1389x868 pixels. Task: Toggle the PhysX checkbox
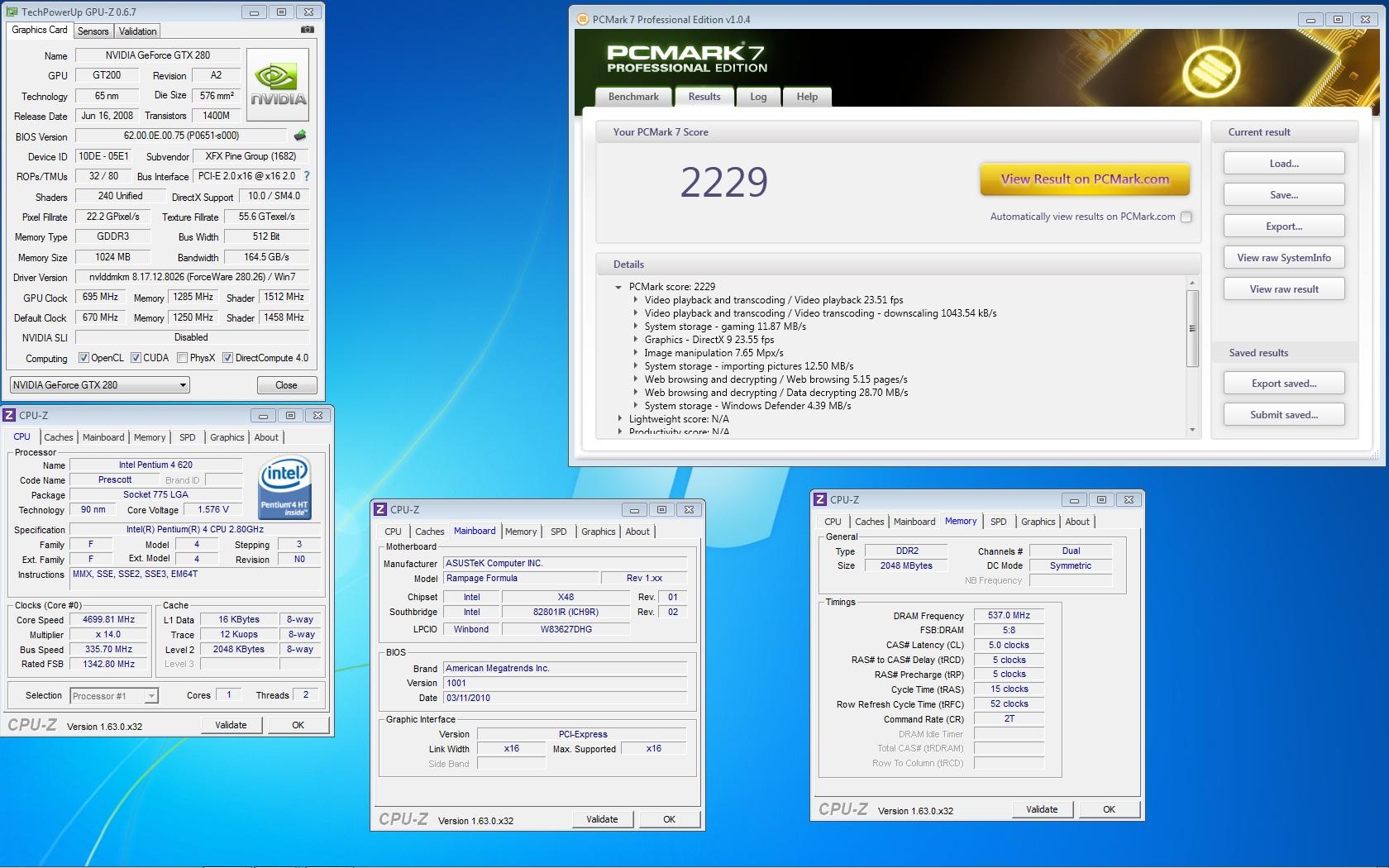182,358
